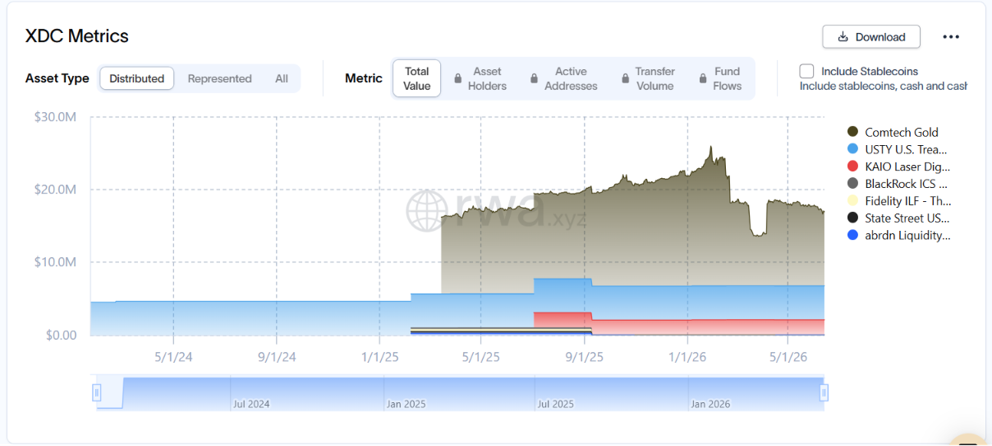Click the USTY U.S. Trea... legend label
The height and width of the screenshot is (446, 992).
click(x=906, y=149)
